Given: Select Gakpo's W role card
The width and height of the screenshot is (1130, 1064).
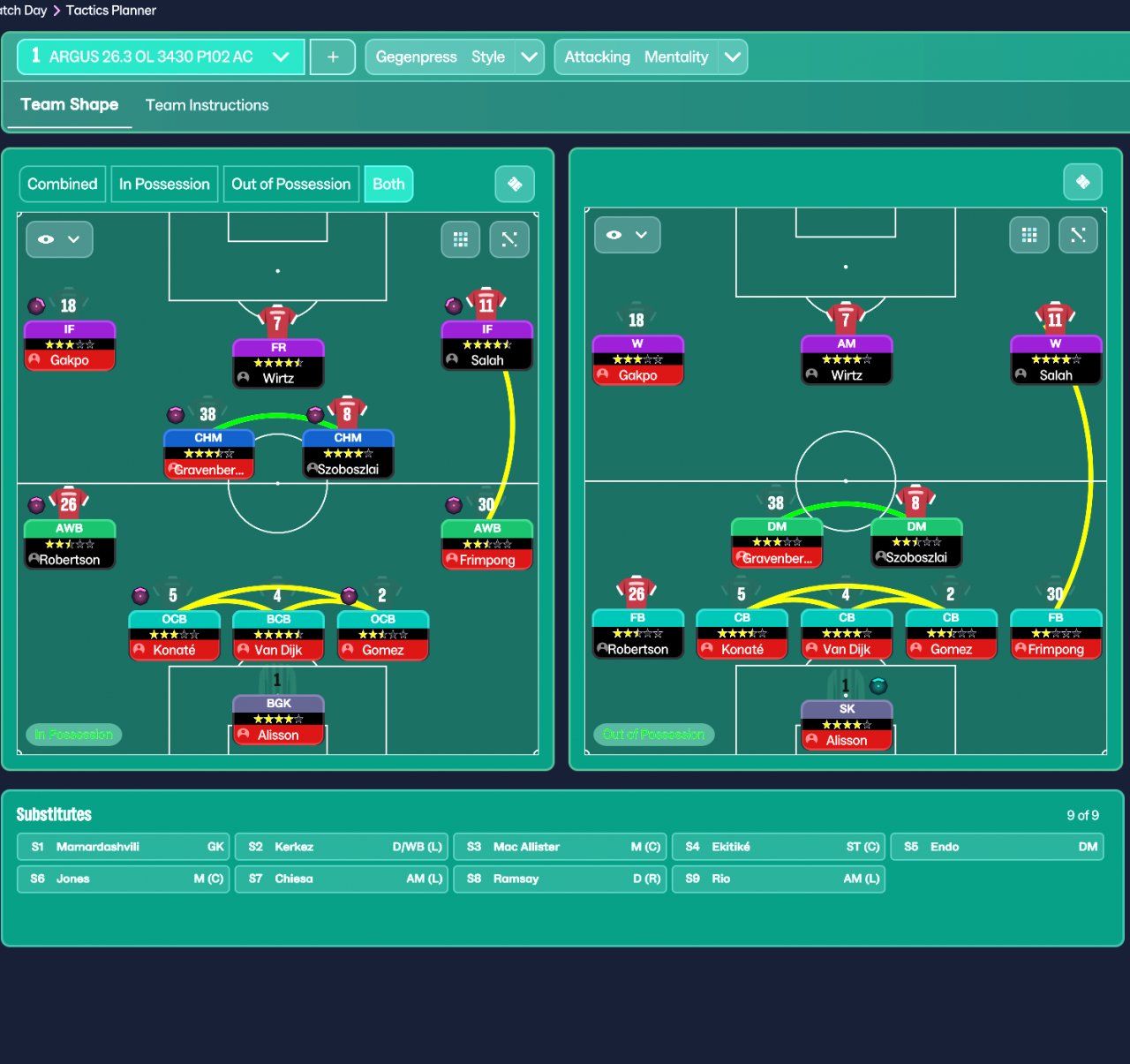Looking at the screenshot, I should click(x=638, y=360).
